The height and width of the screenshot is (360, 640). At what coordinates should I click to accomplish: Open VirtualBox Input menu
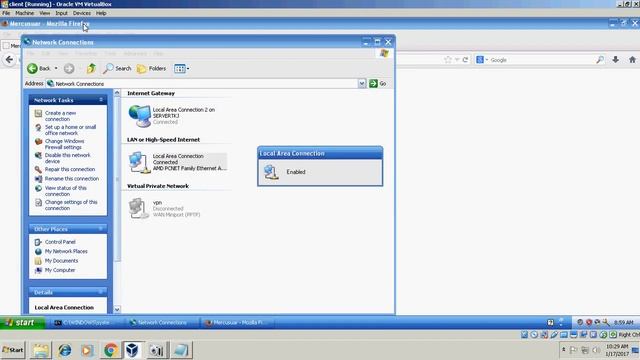click(x=61, y=13)
